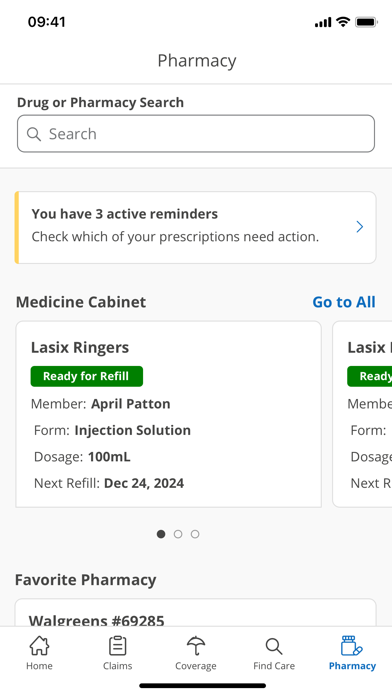Click the search magnifying glass icon
The image size is (392, 696).
pos(34,134)
